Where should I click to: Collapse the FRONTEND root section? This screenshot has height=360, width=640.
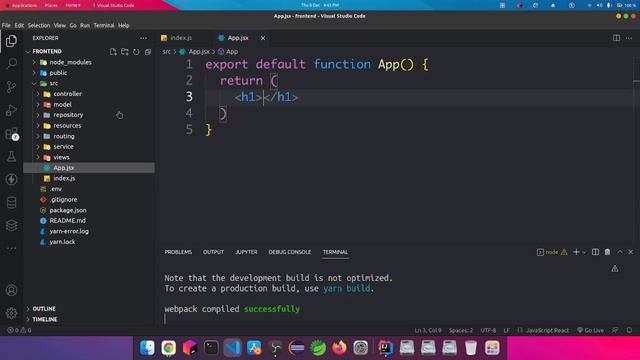(47, 51)
